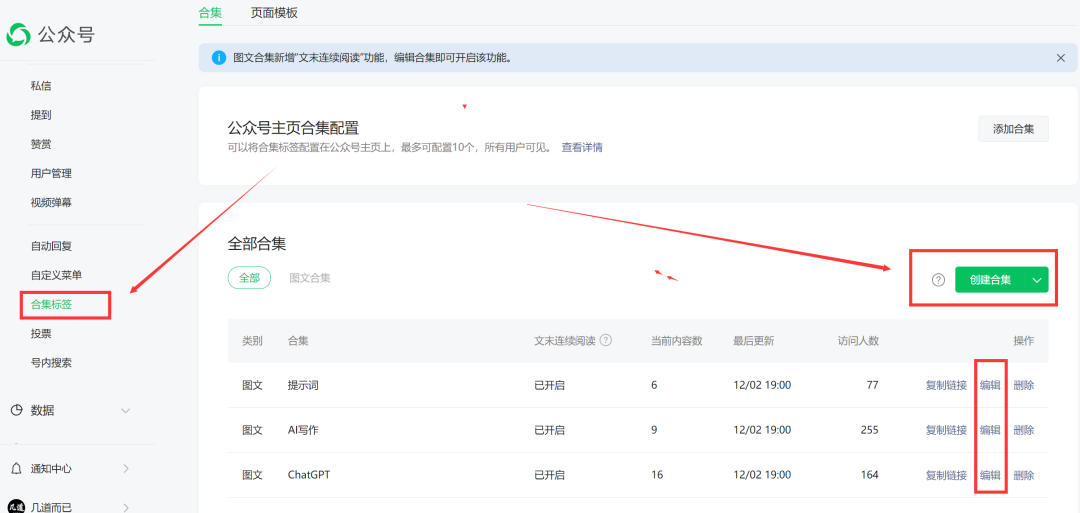
Task: Select the 全部 filter pill
Action: pyautogui.click(x=249, y=278)
